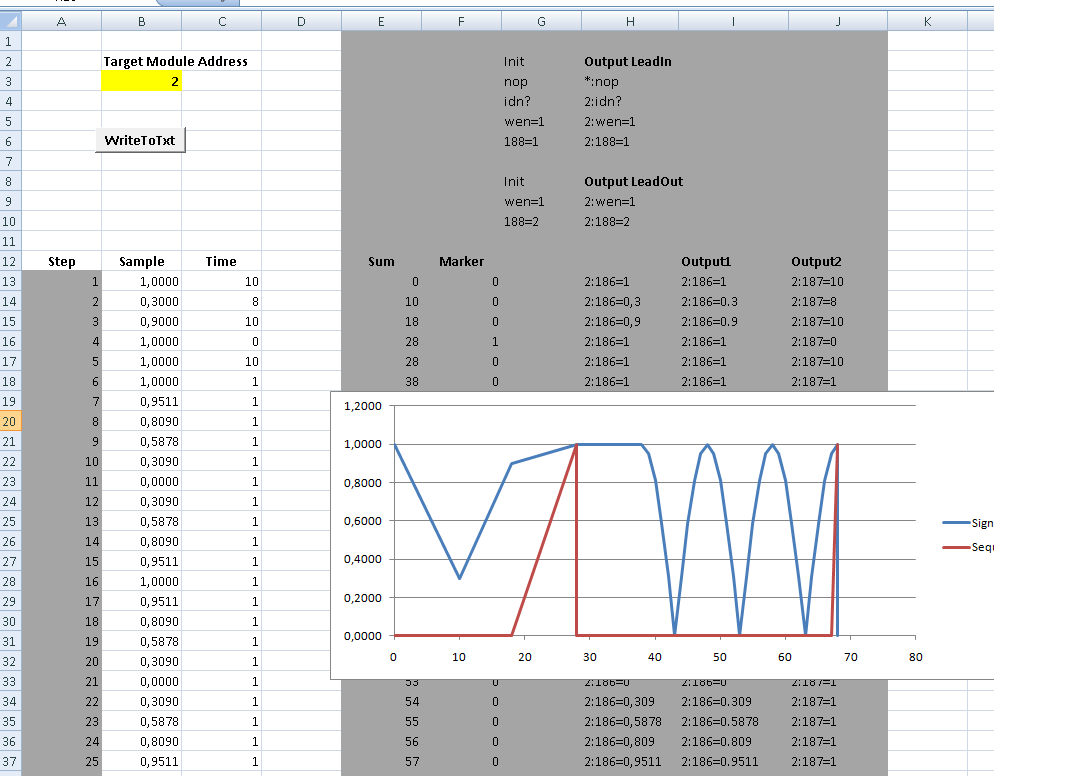
Task: Select the Step column heading cell
Action: point(61,262)
